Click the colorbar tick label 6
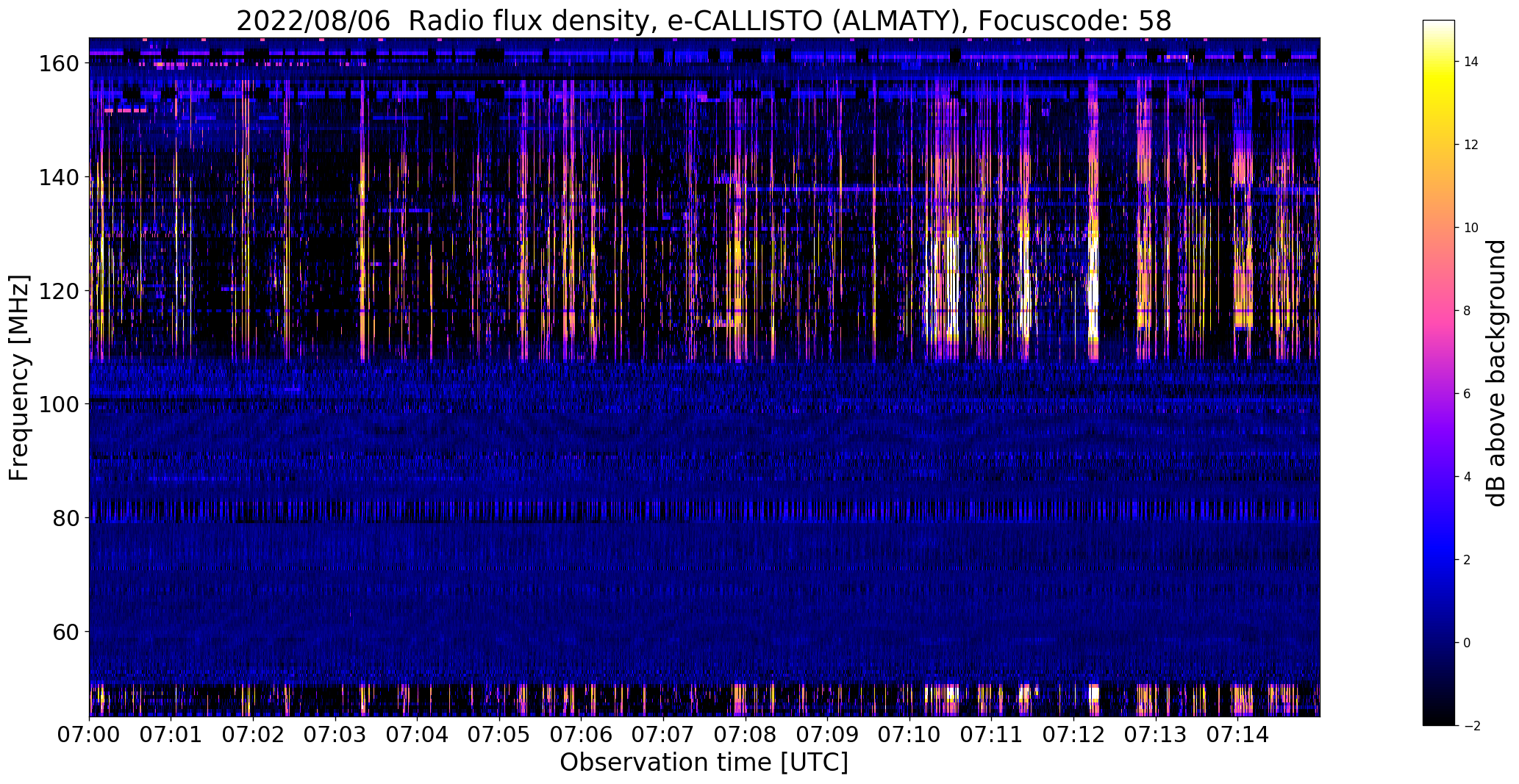Viewport: 1519px width, 784px height. (x=1468, y=394)
